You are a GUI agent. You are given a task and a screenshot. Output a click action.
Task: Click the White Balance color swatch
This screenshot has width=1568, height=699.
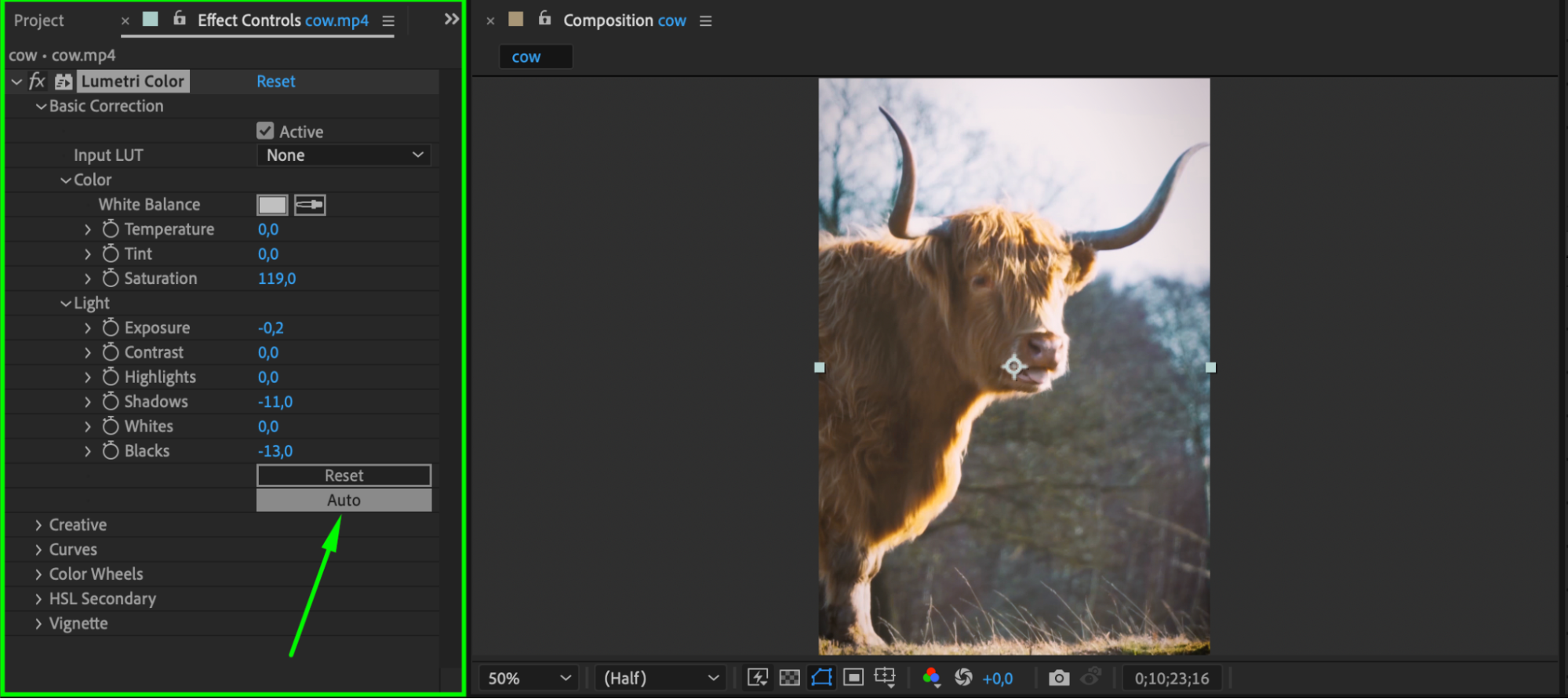(272, 205)
